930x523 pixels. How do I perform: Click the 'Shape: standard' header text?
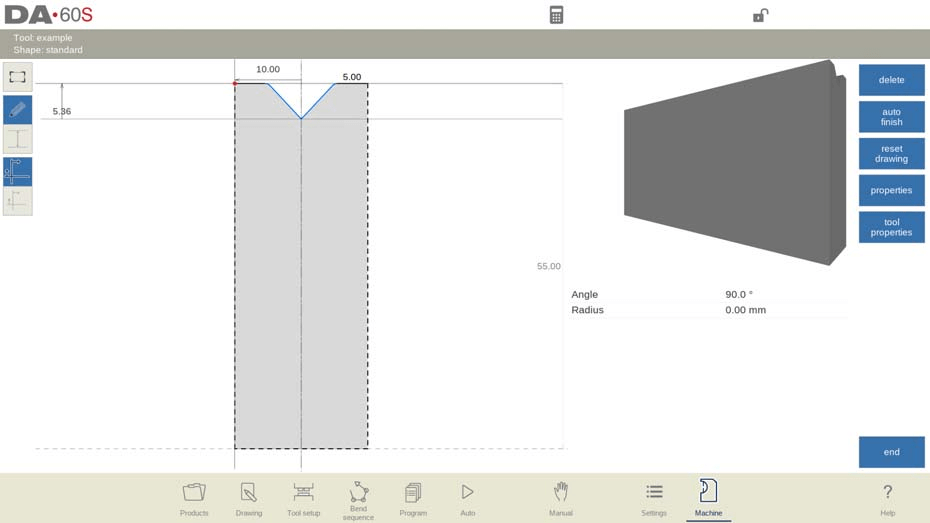[x=48, y=50]
